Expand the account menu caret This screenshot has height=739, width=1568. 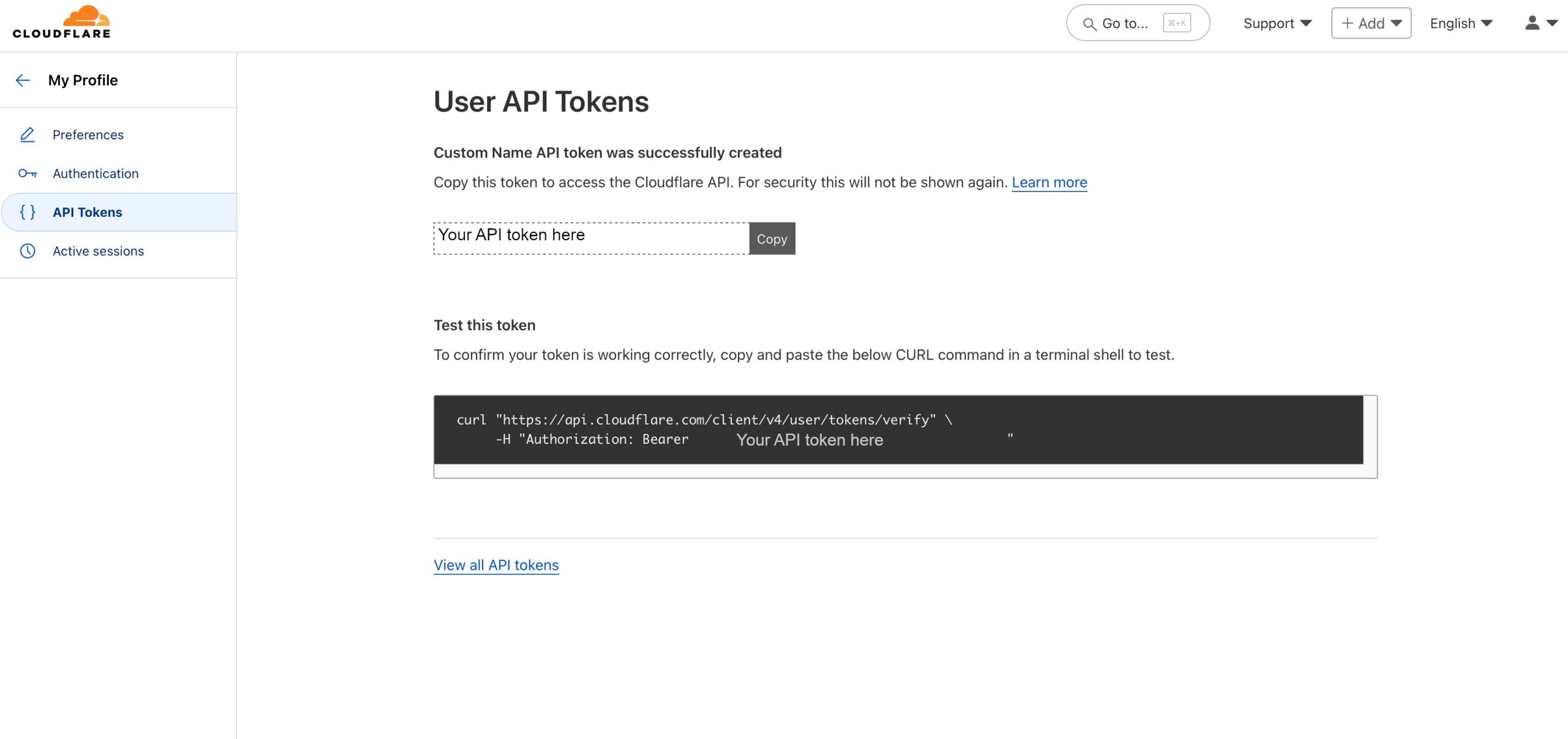point(1552,23)
